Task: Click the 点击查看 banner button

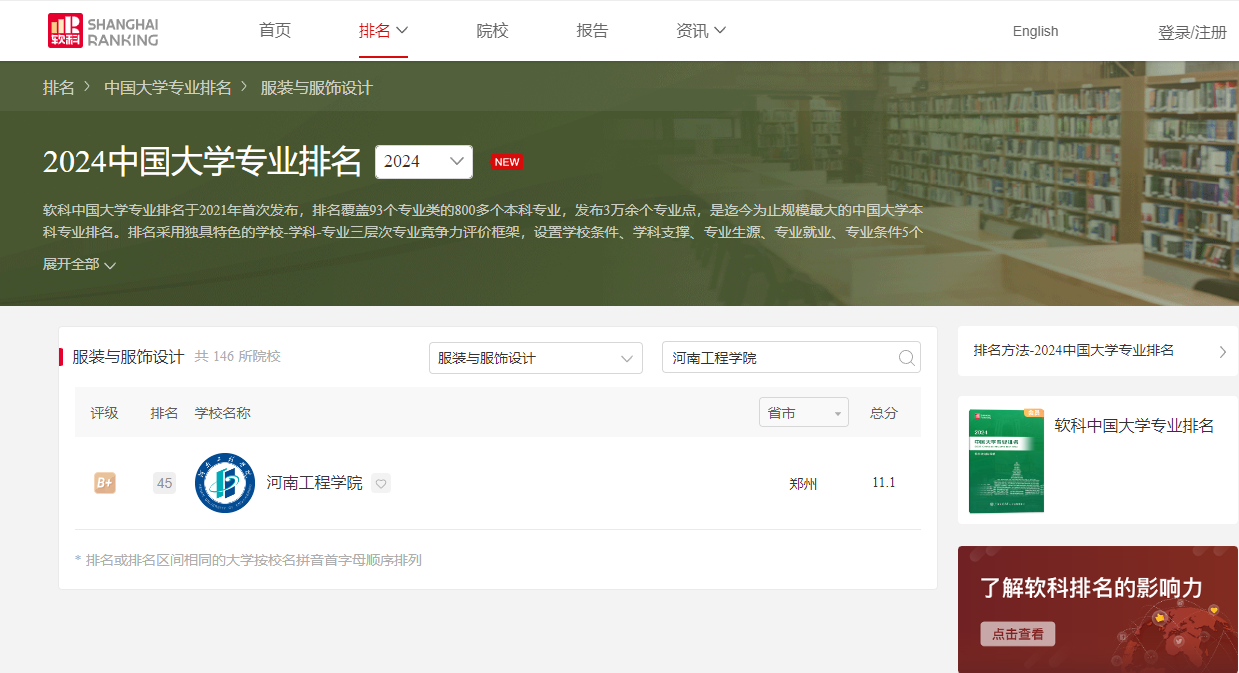Action: click(x=1017, y=634)
